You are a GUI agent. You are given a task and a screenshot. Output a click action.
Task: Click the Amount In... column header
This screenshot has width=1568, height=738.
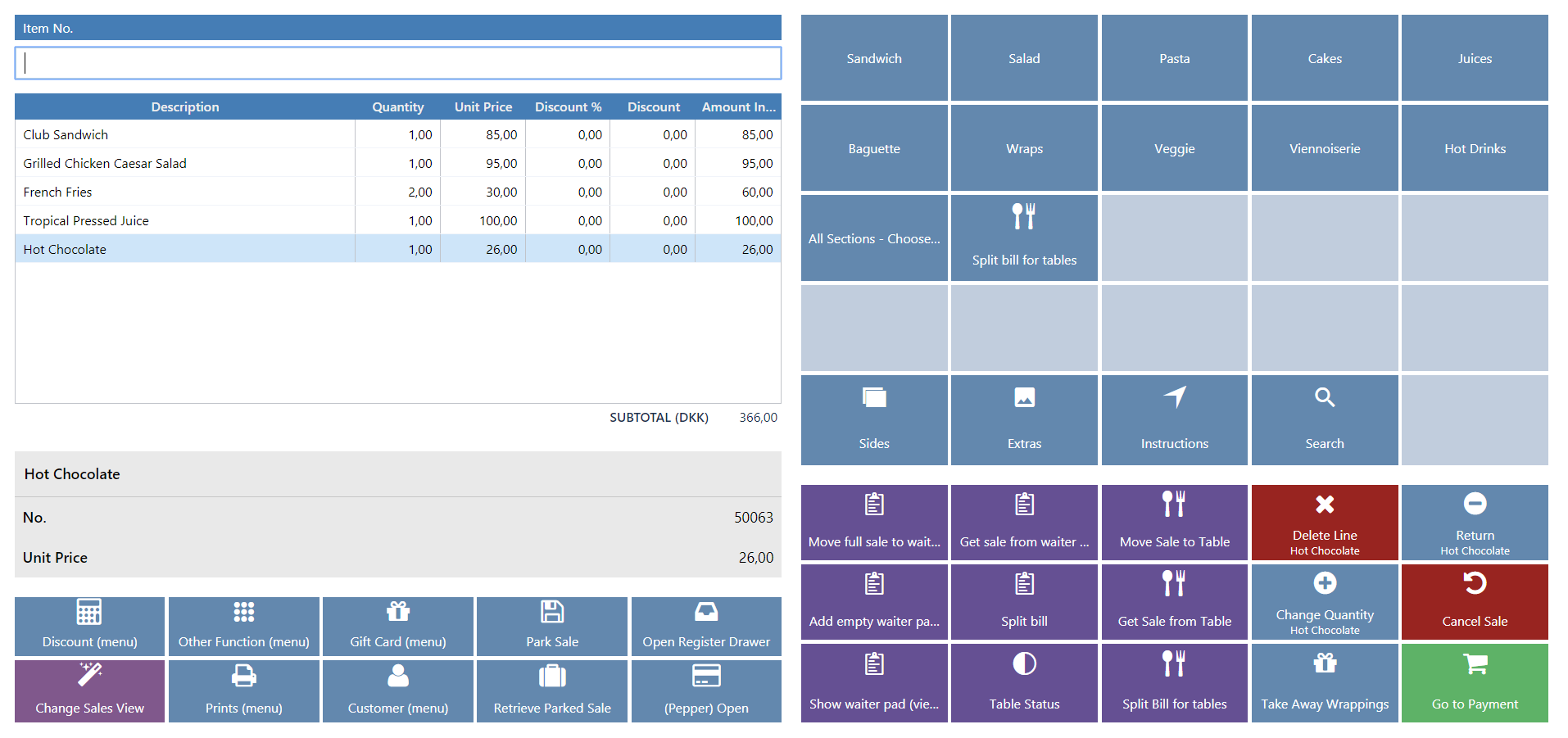click(738, 106)
